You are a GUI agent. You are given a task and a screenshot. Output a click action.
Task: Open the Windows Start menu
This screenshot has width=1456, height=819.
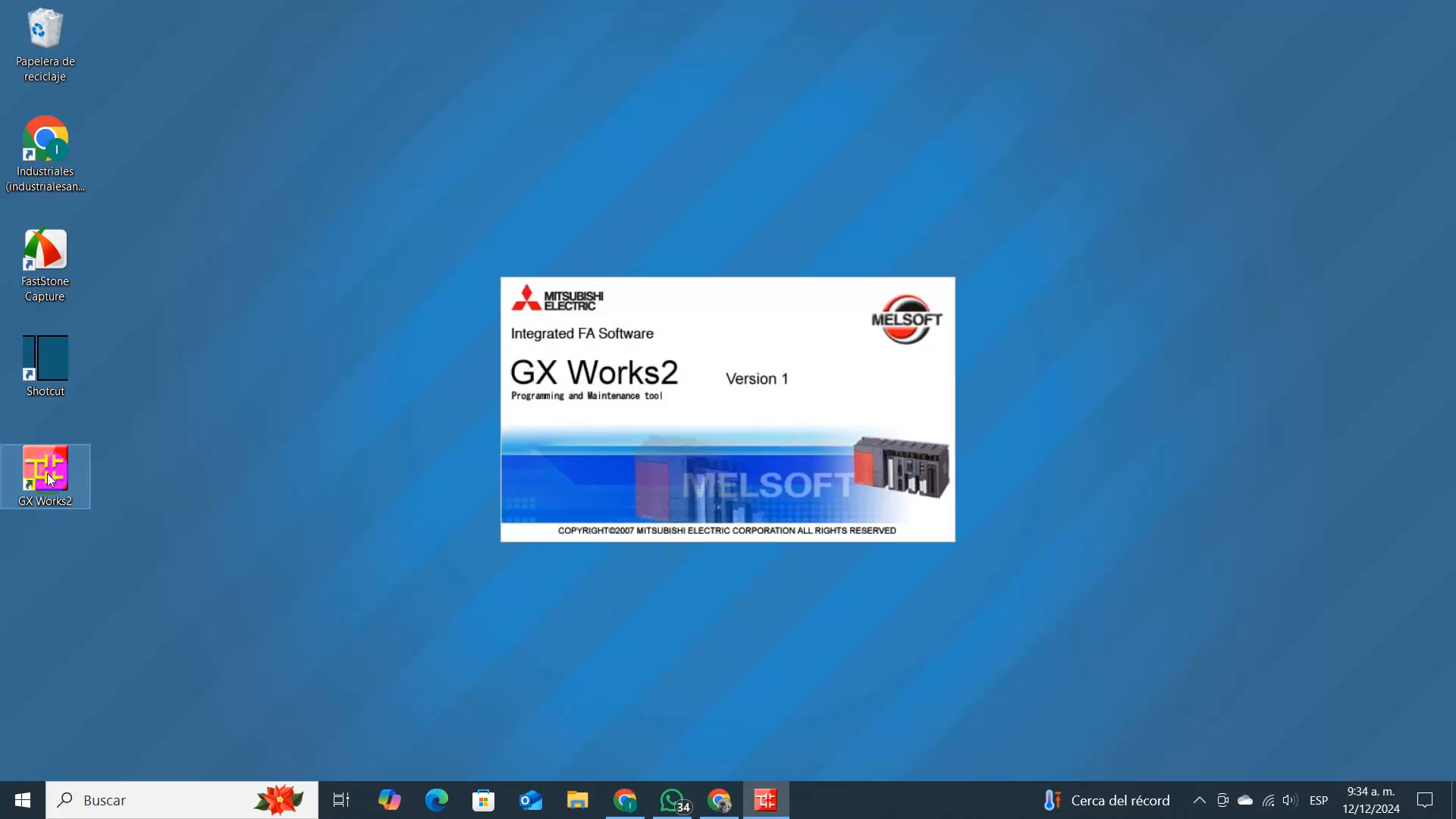[23, 800]
